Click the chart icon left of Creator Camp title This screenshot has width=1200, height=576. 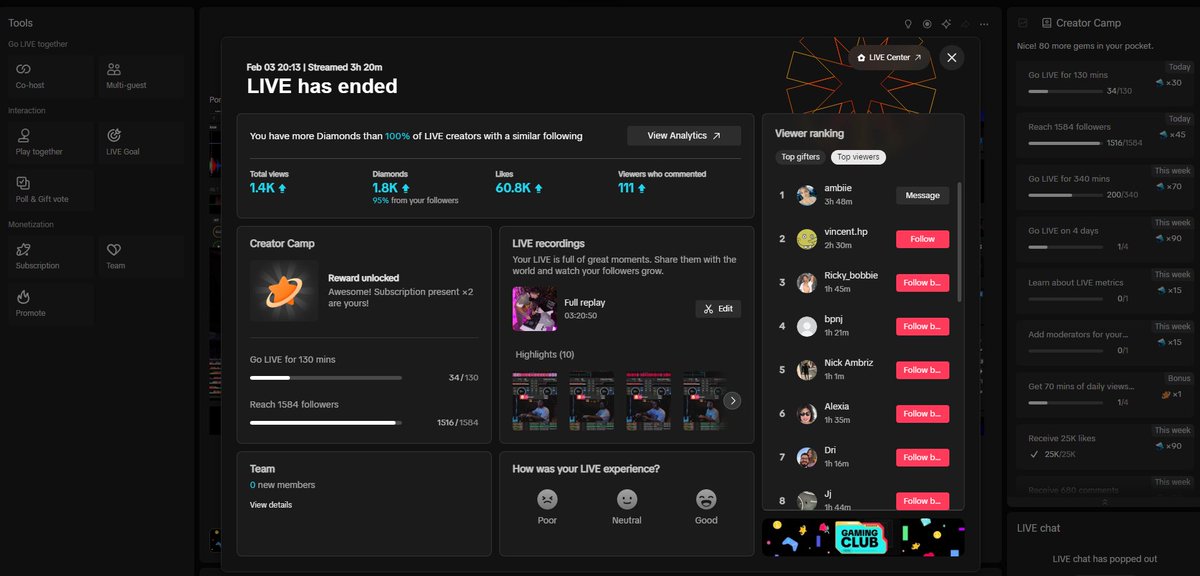(x=1023, y=22)
